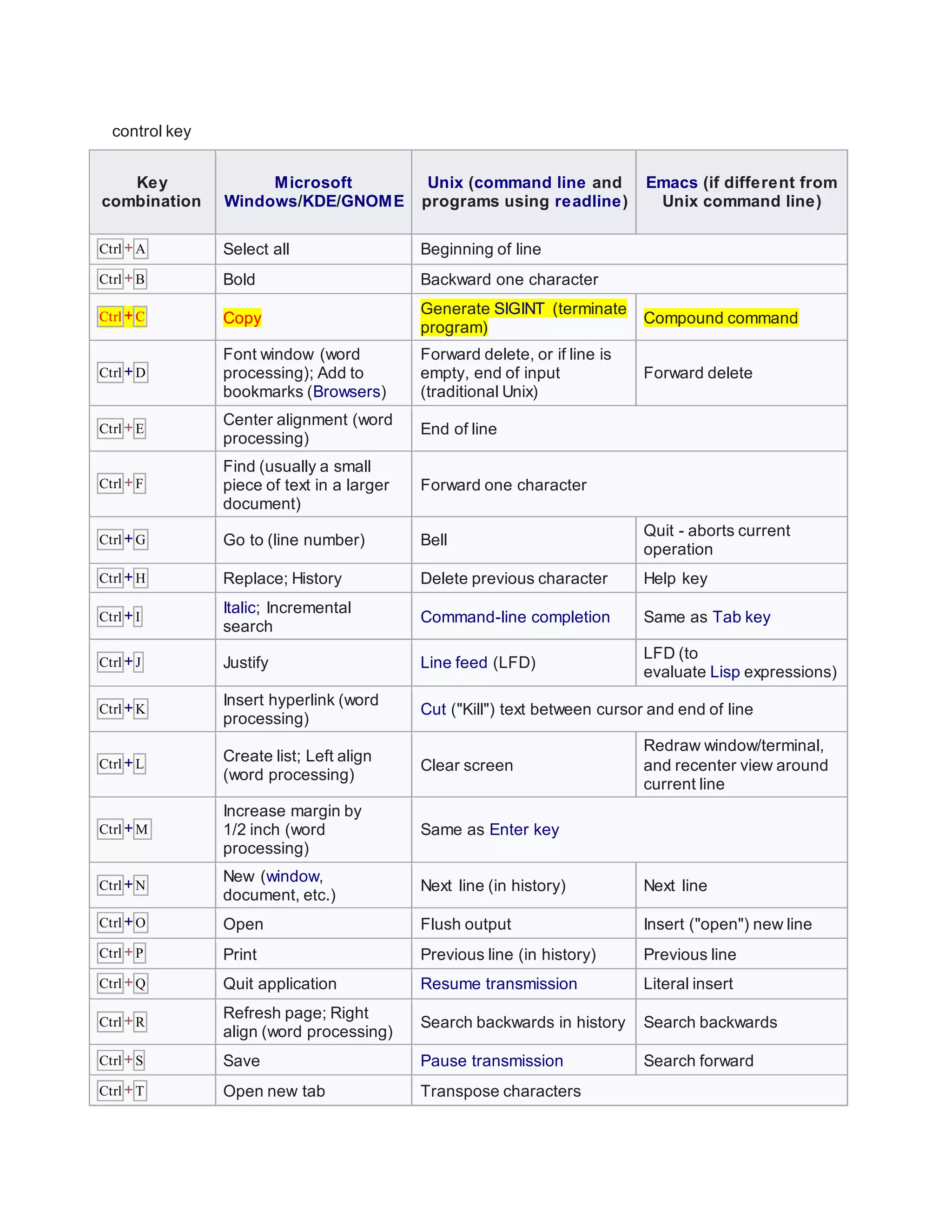Open the Browsers link
Screen dimensions: 952x1232
click(x=346, y=391)
